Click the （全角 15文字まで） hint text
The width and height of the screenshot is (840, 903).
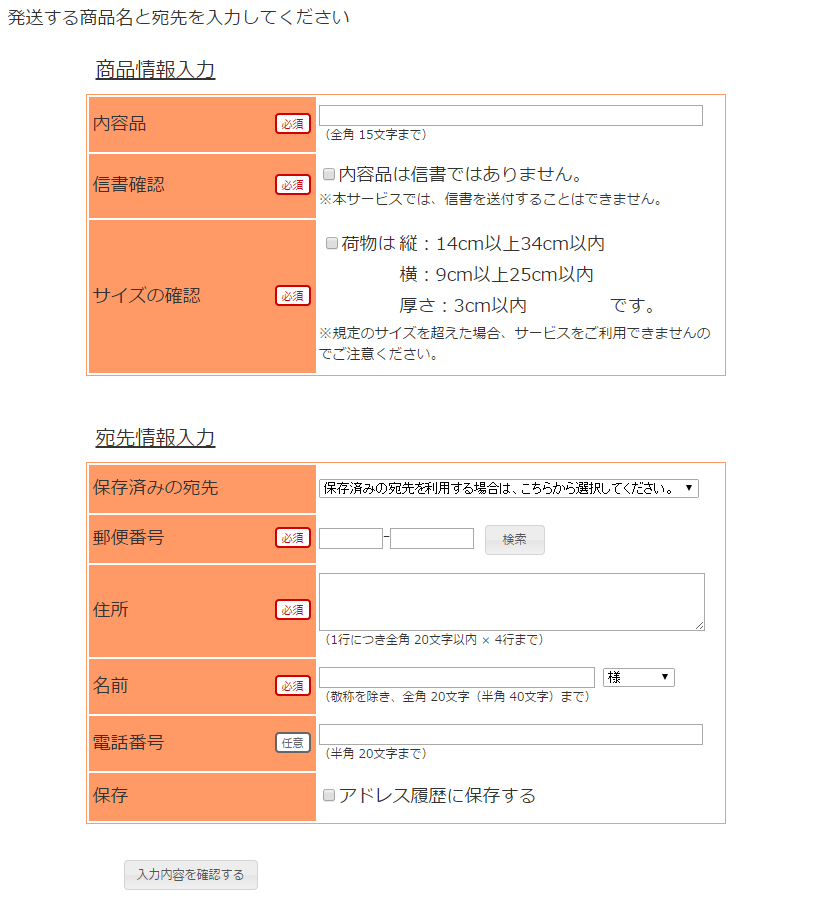(x=375, y=135)
